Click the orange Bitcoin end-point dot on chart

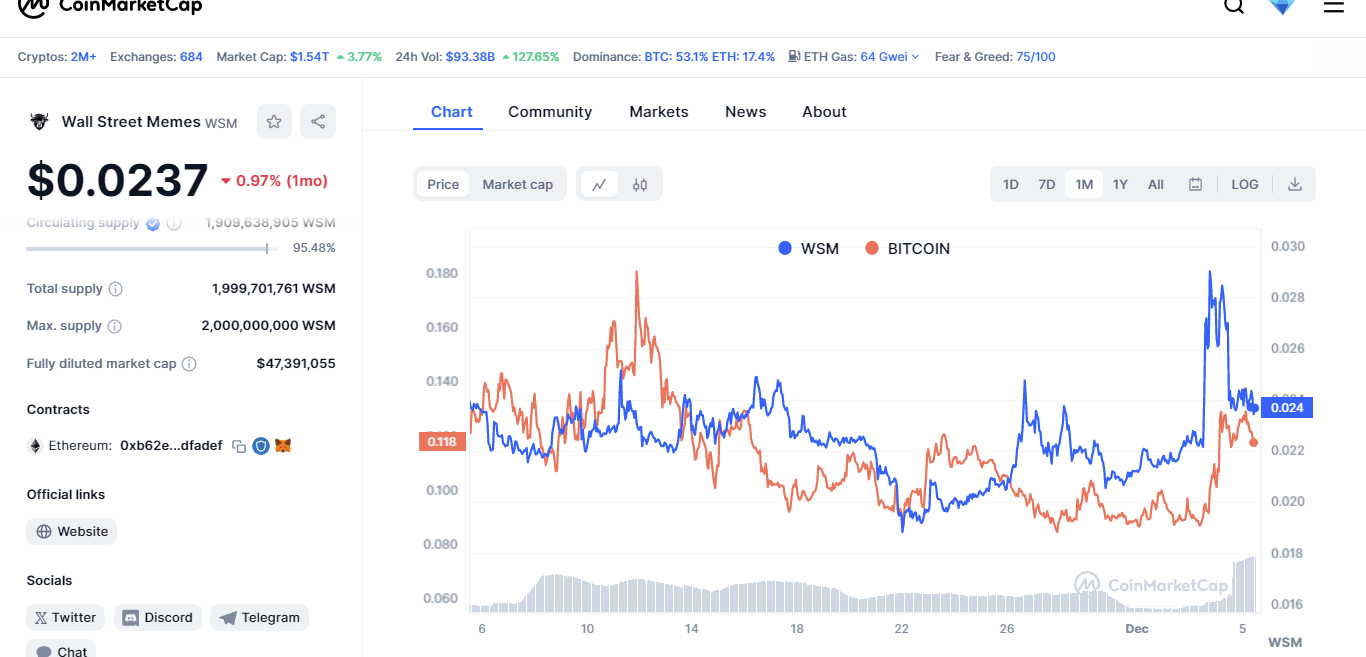point(1253,442)
